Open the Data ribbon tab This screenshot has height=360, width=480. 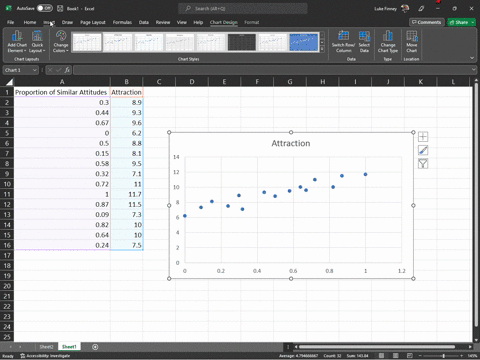(144, 22)
